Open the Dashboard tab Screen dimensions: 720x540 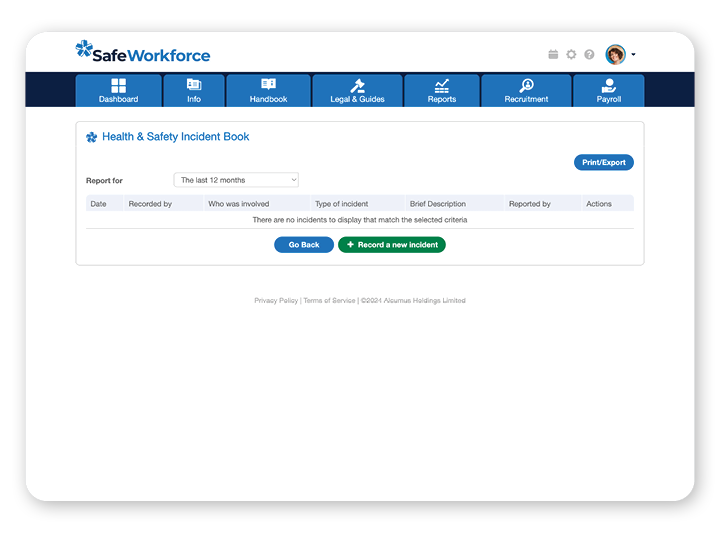(118, 91)
